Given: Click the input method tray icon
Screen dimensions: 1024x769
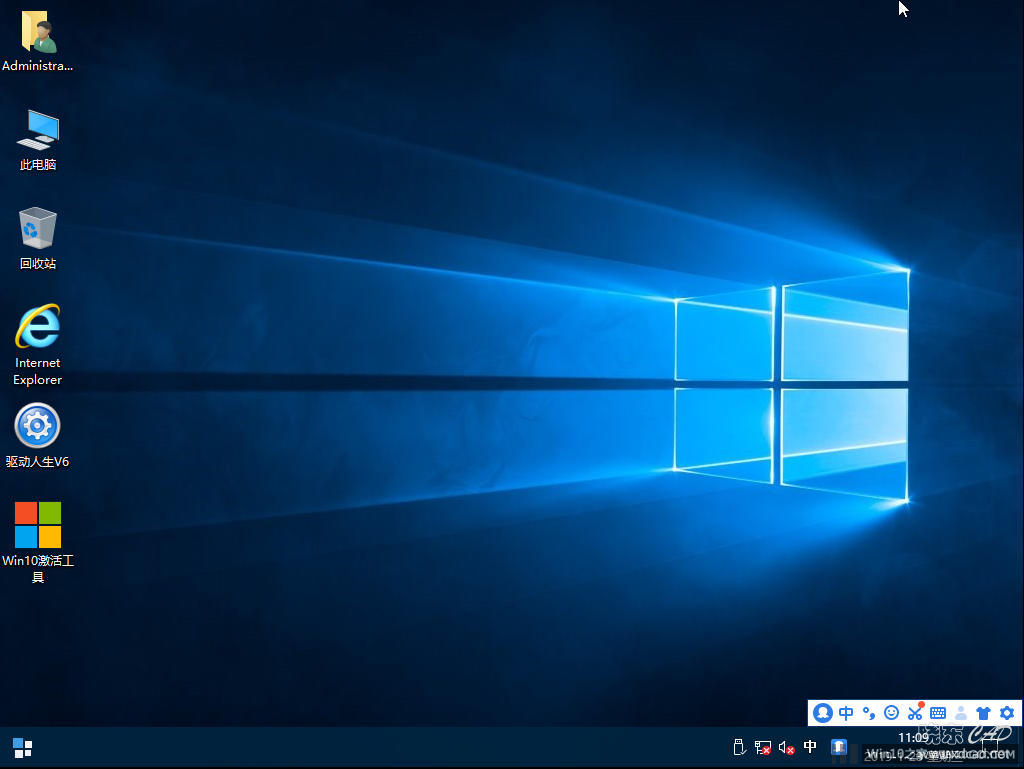Looking at the screenshot, I should pos(839,747).
